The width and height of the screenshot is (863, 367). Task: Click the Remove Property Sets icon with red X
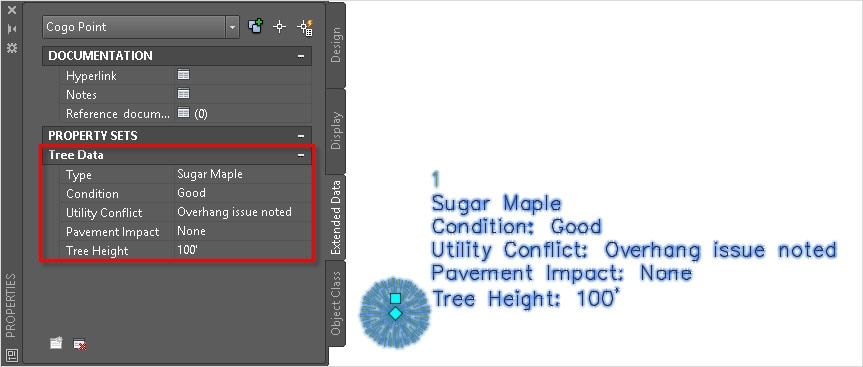tap(80, 344)
